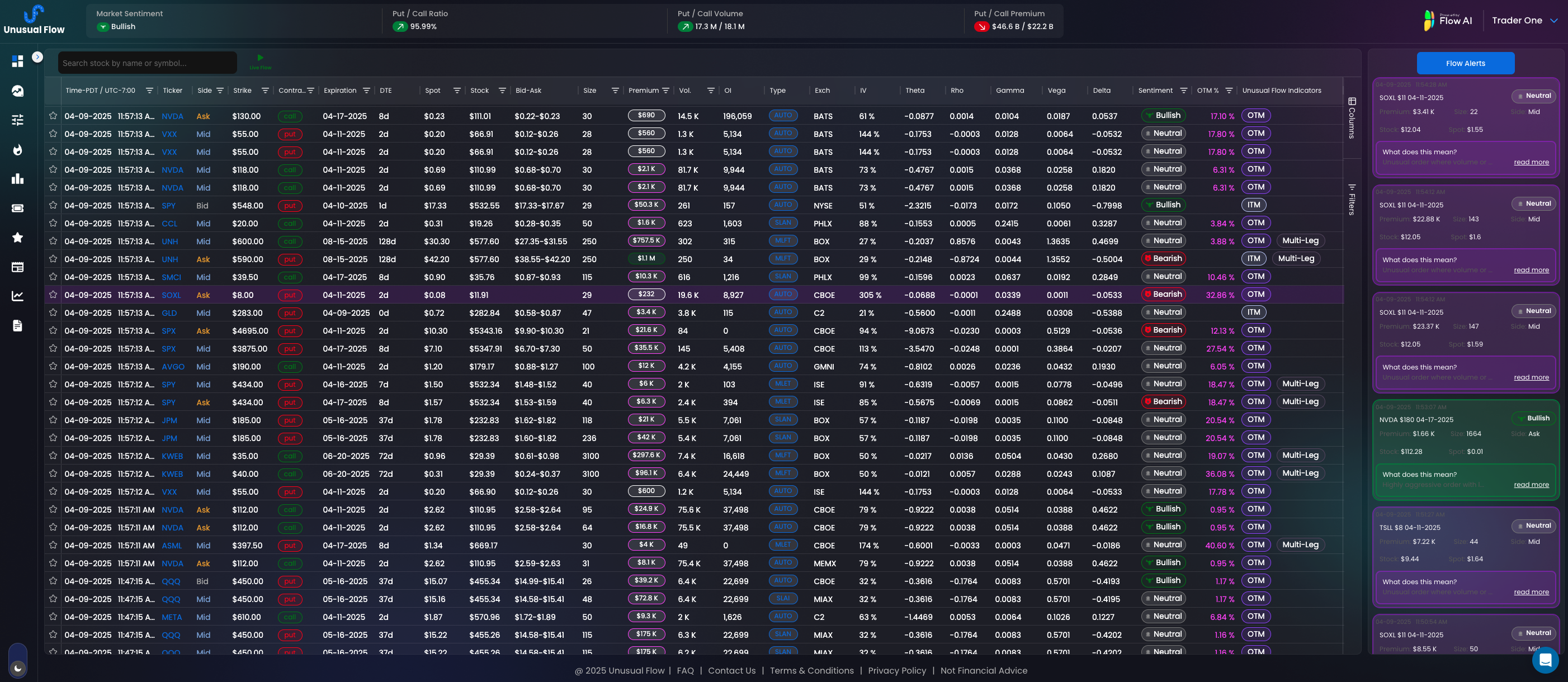Star the first NVDA $130.00 row

coord(53,116)
